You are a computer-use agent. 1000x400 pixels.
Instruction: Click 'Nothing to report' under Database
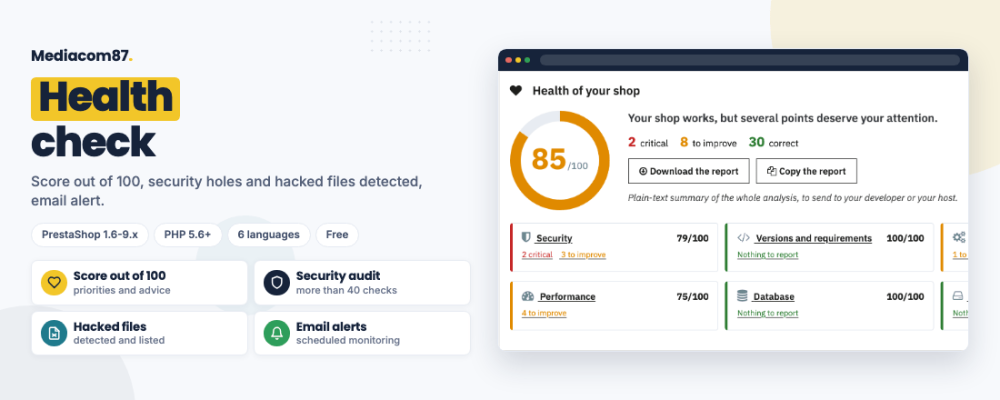click(768, 313)
